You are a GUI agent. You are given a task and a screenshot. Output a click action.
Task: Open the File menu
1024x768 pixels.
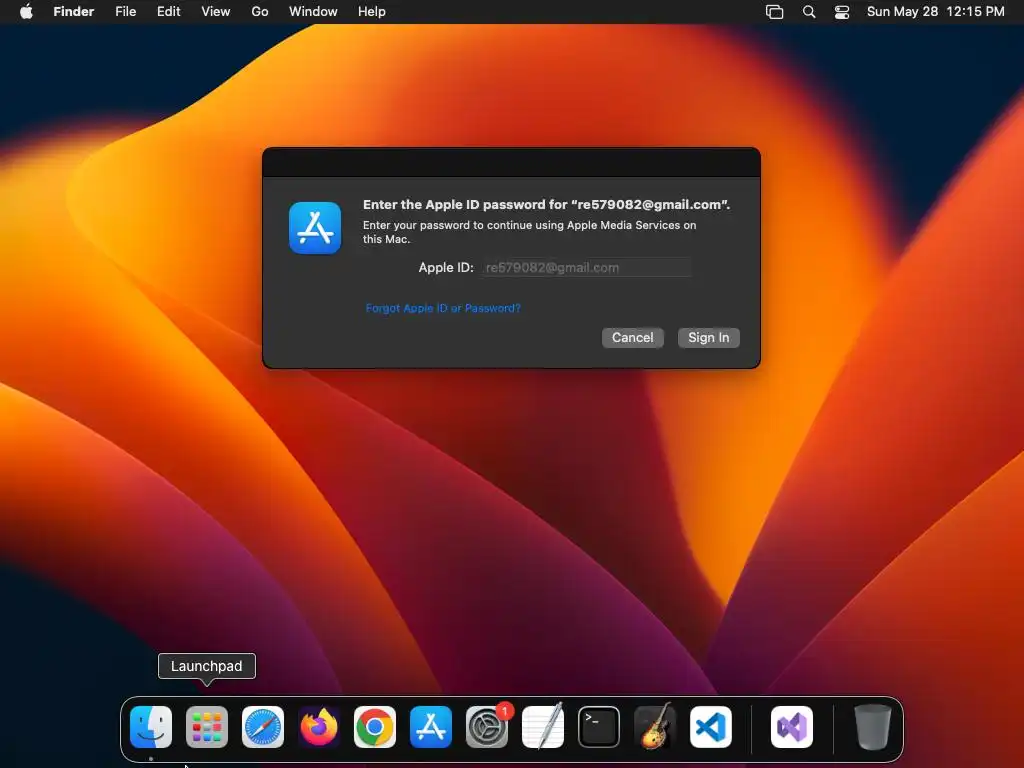click(x=125, y=11)
